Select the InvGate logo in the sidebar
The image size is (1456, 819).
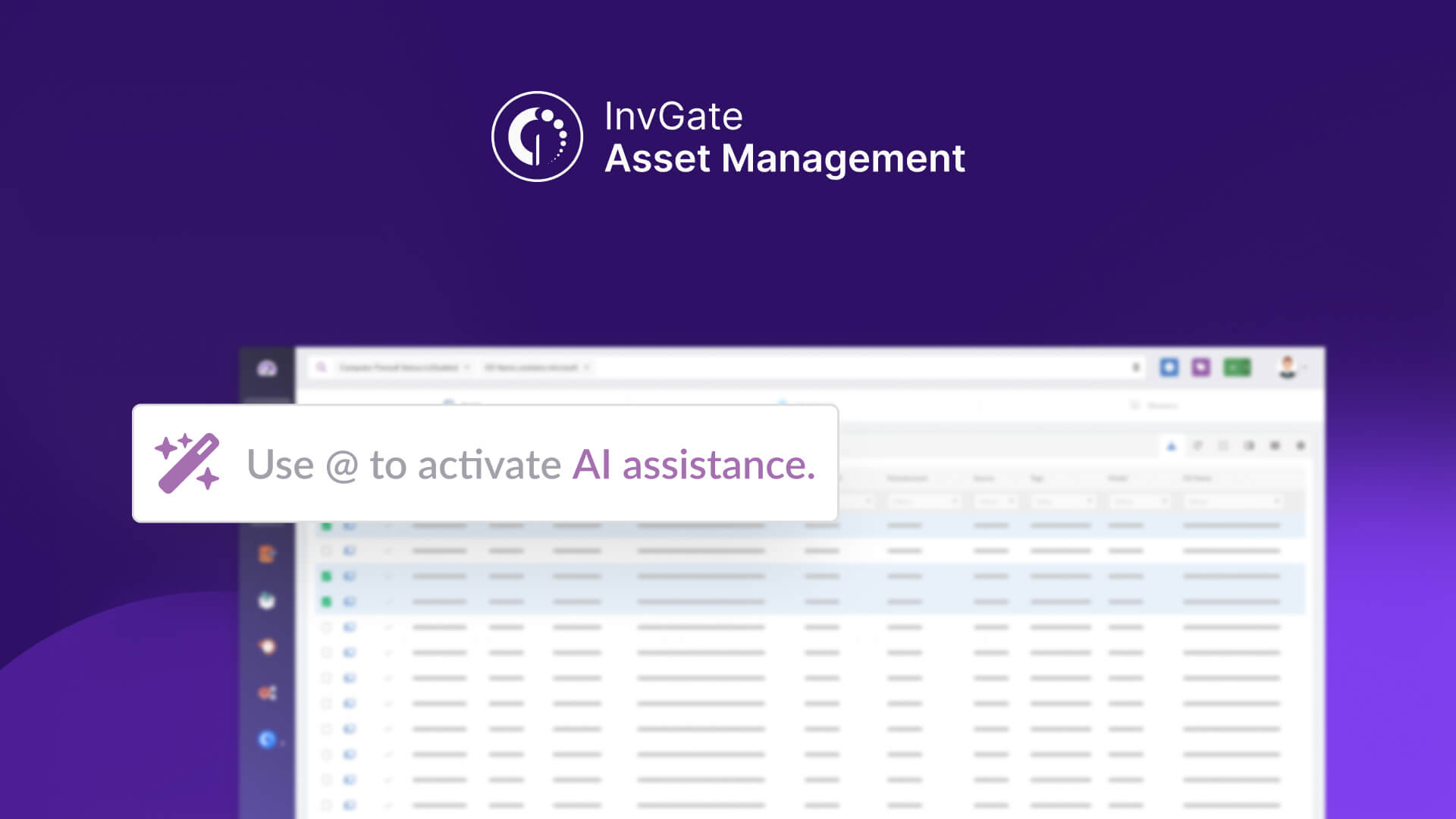click(x=267, y=369)
